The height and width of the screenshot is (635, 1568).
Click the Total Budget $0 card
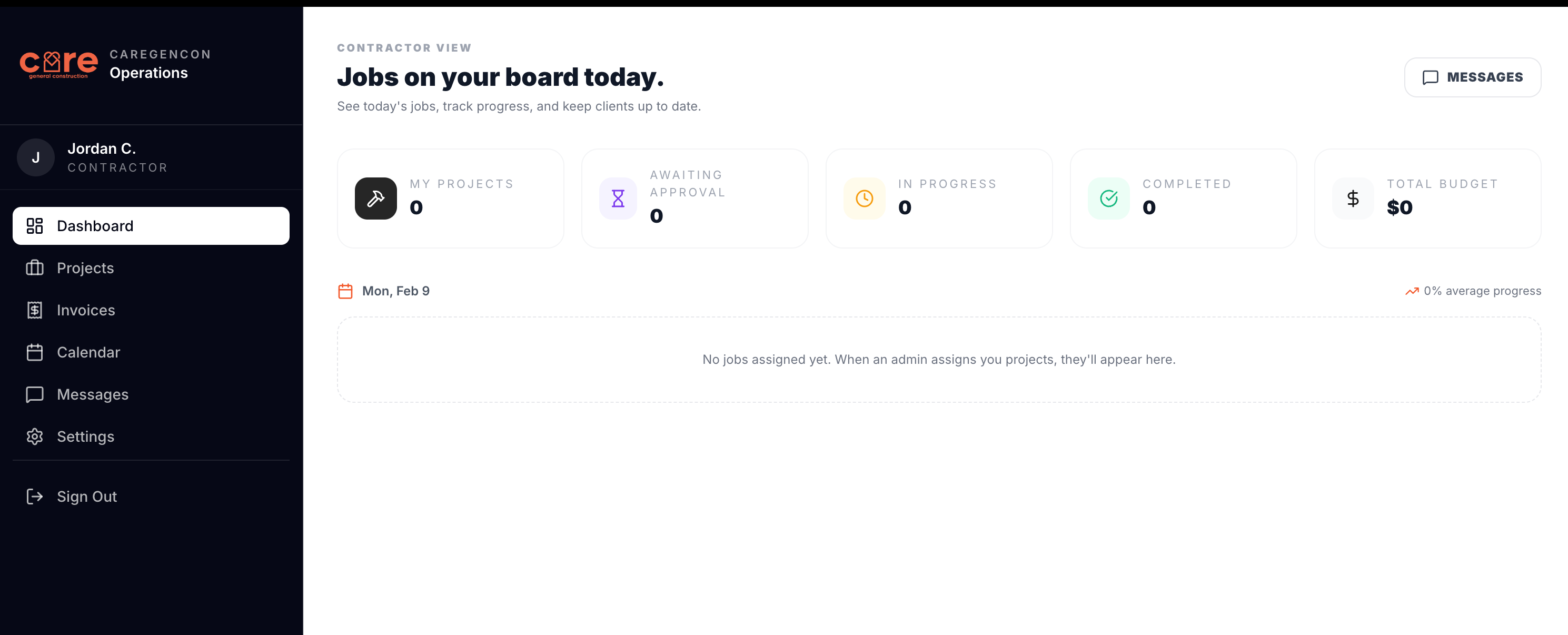(1427, 199)
